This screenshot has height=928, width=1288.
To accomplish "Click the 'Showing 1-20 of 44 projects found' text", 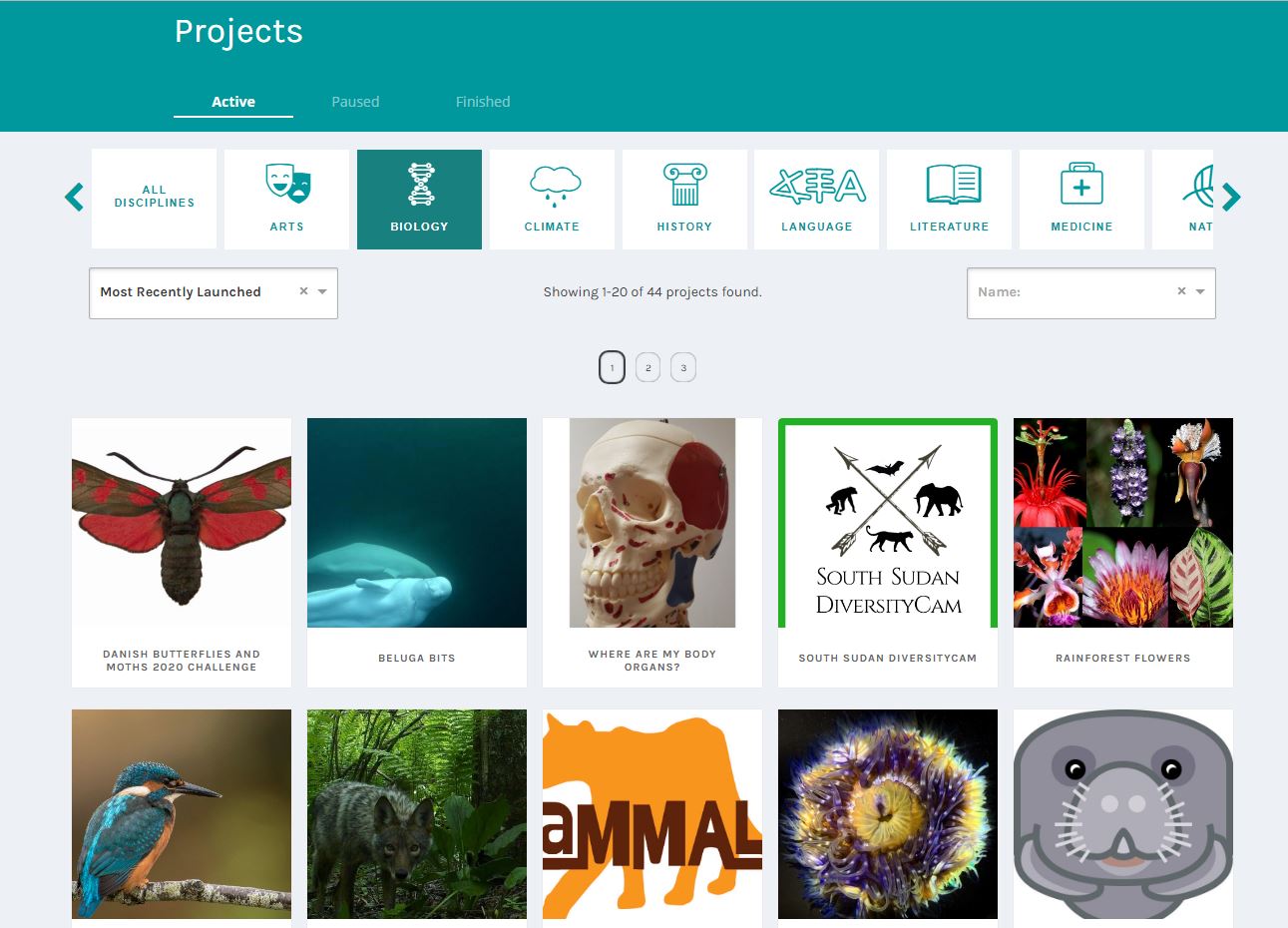I will point(652,292).
